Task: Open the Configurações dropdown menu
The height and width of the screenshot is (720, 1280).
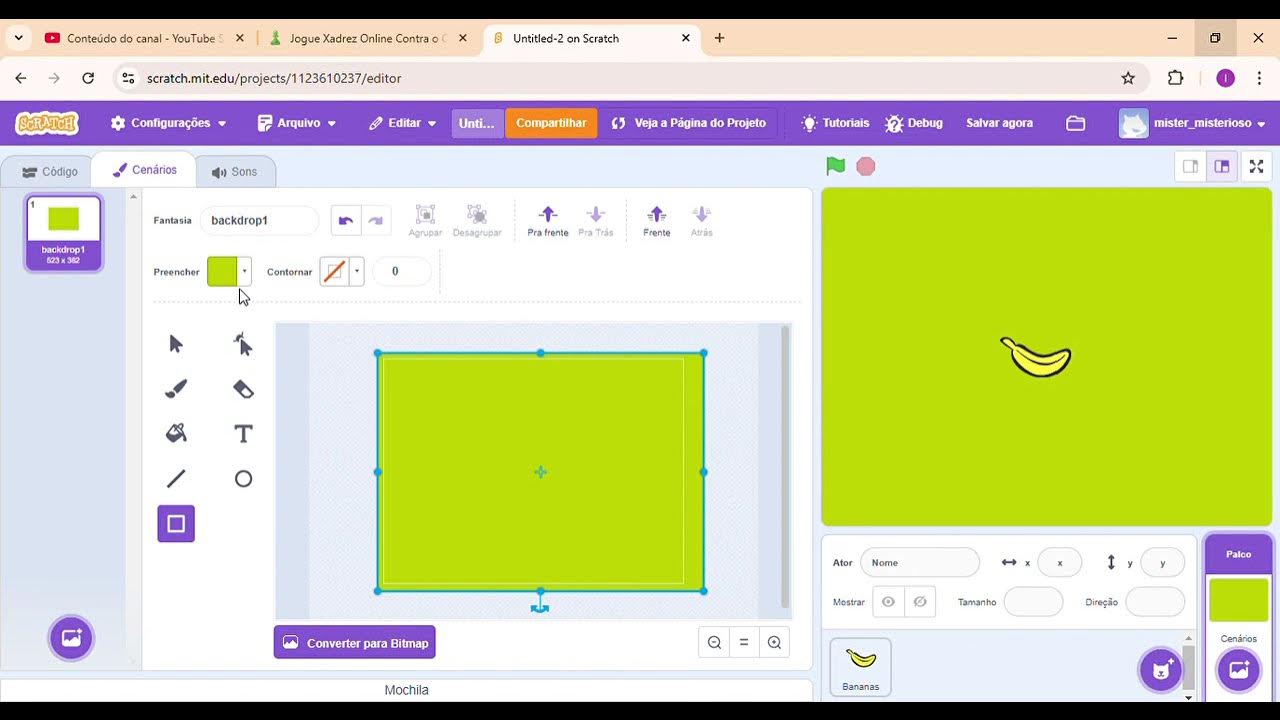Action: tap(169, 123)
